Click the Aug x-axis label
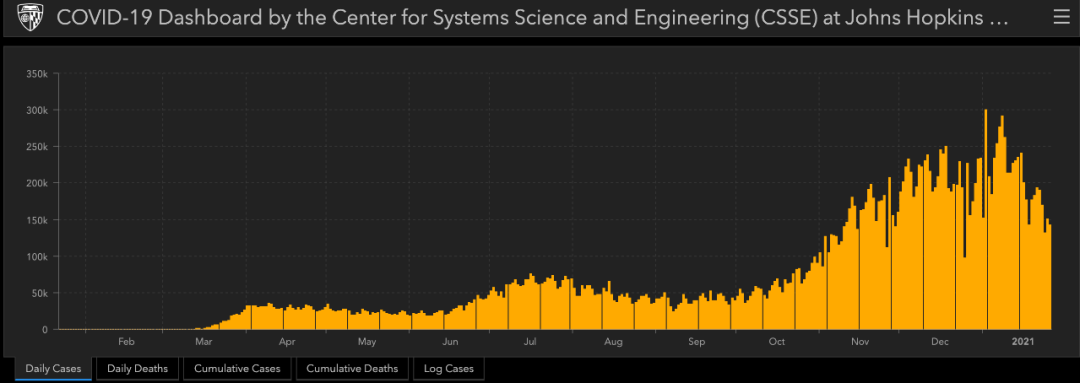This screenshot has width=1080, height=383. pos(614,341)
